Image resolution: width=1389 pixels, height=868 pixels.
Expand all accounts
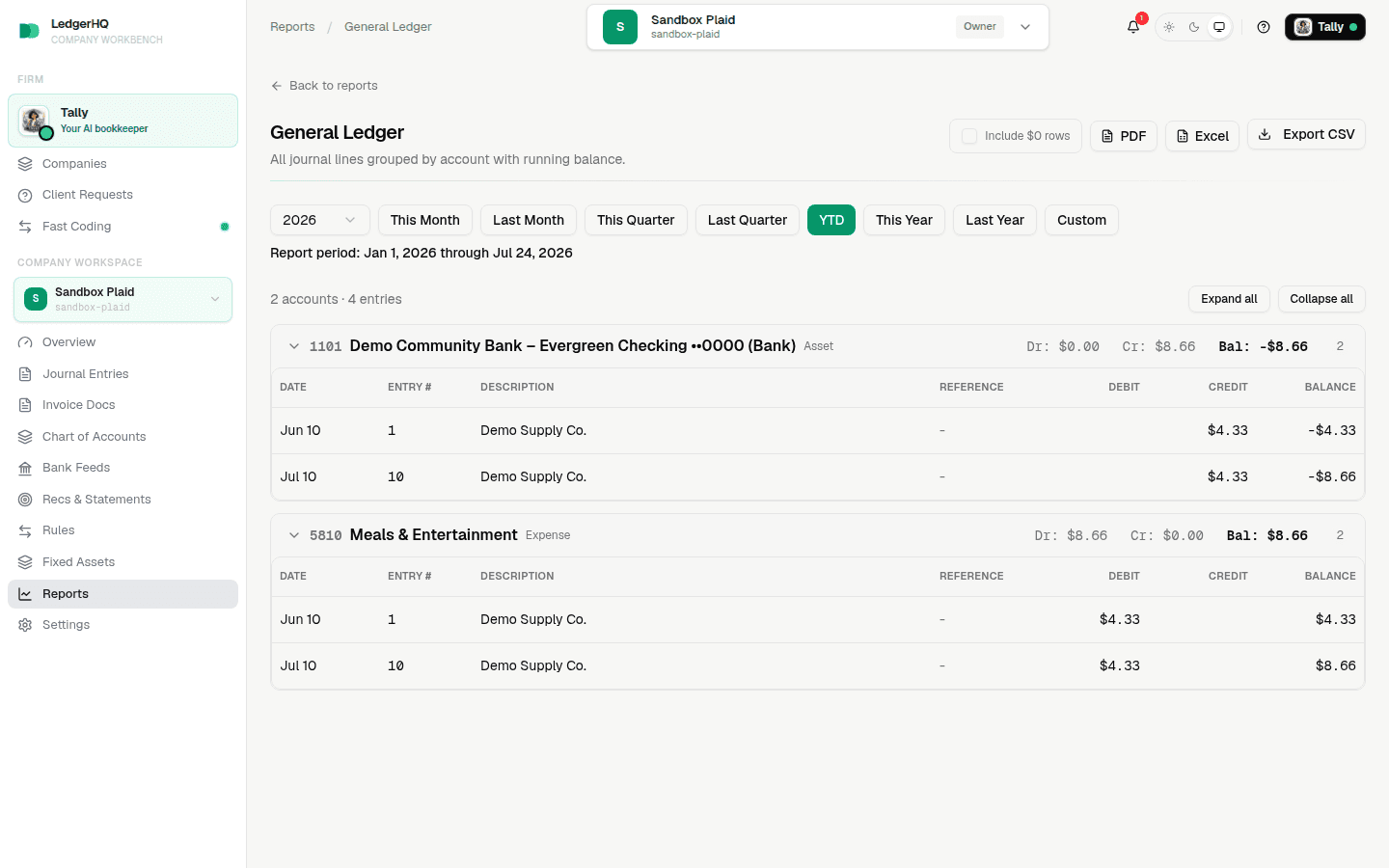coord(1229,299)
